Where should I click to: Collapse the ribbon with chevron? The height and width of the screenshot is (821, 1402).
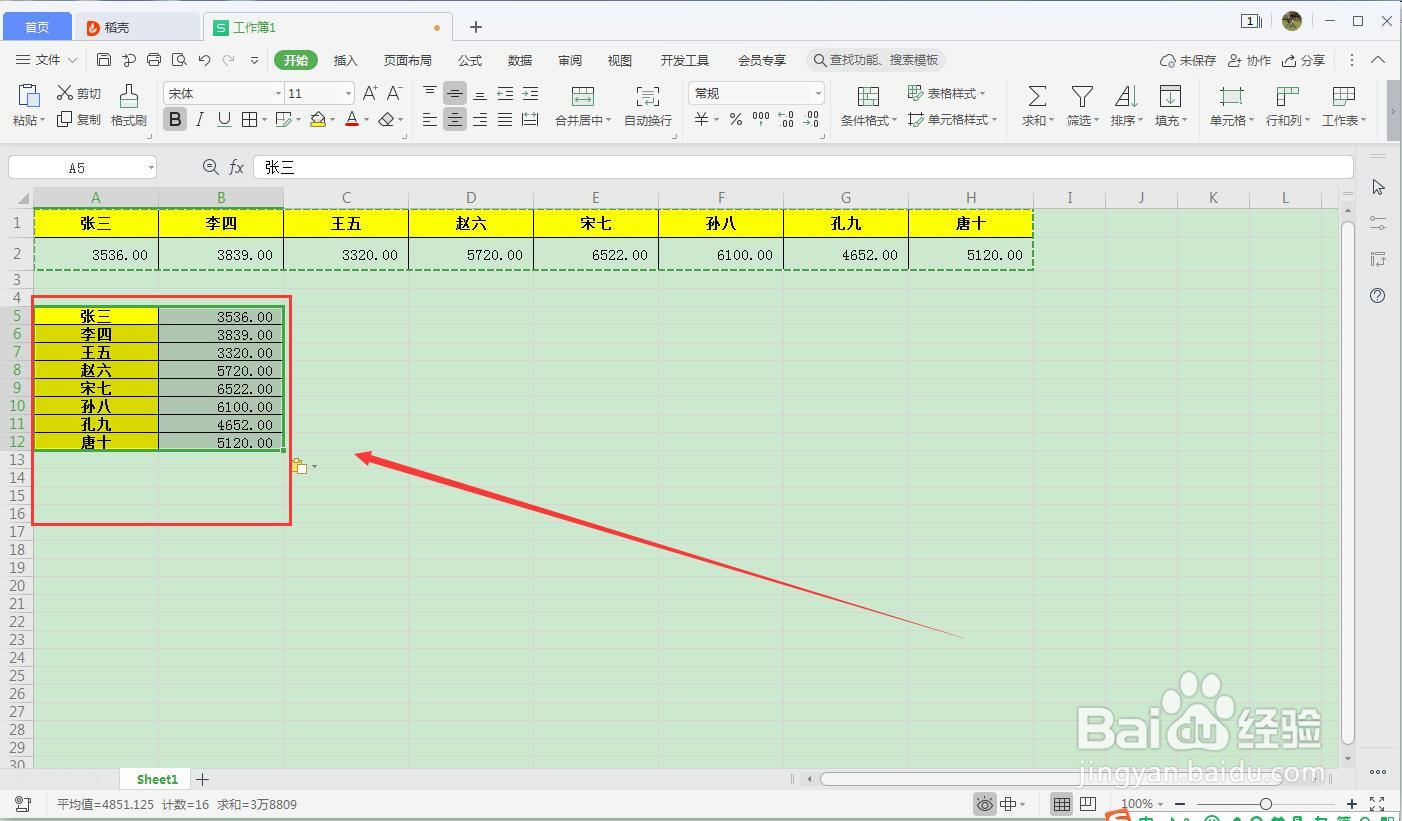(x=1379, y=60)
